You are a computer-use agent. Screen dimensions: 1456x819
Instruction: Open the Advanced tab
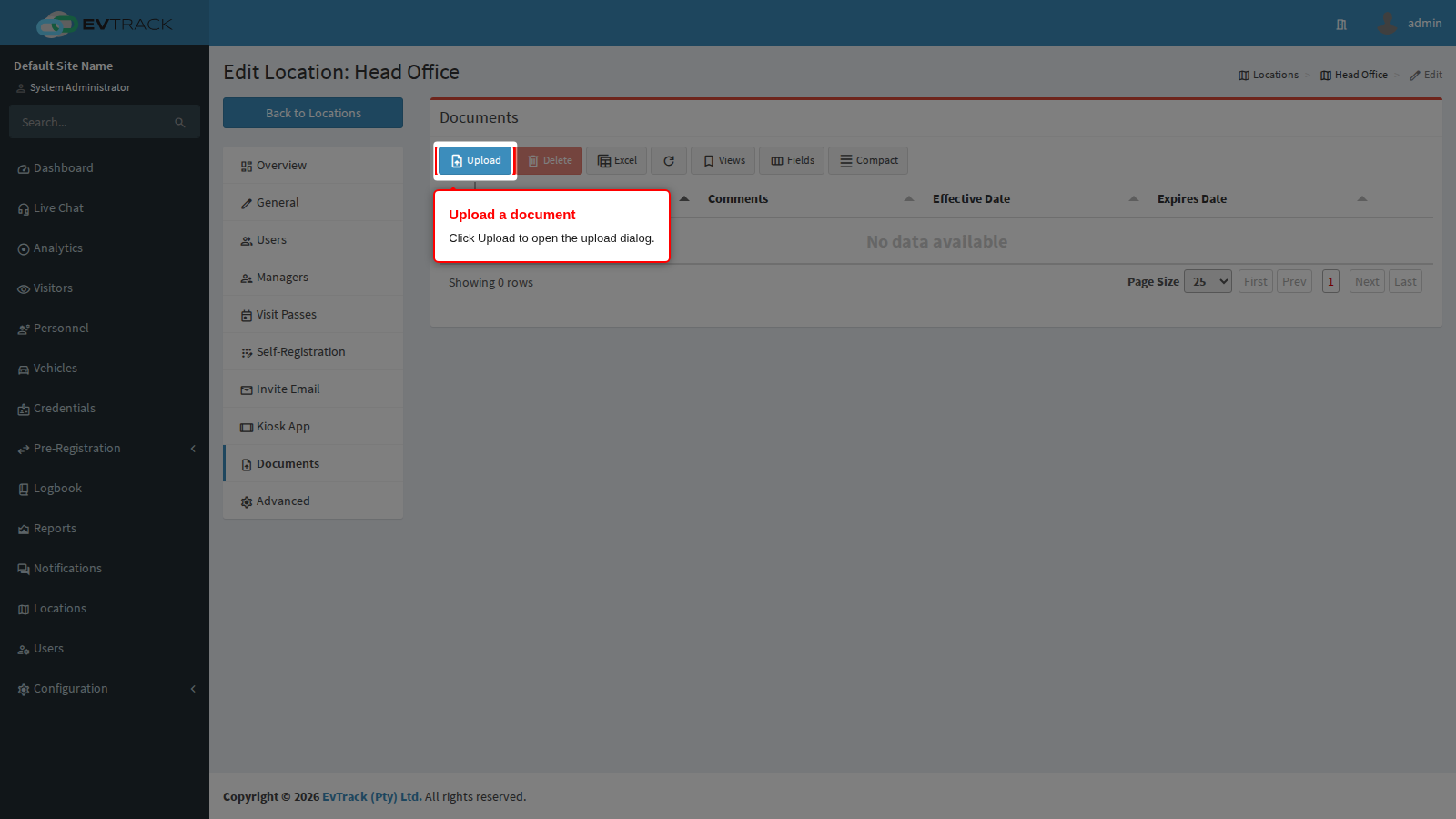313,501
